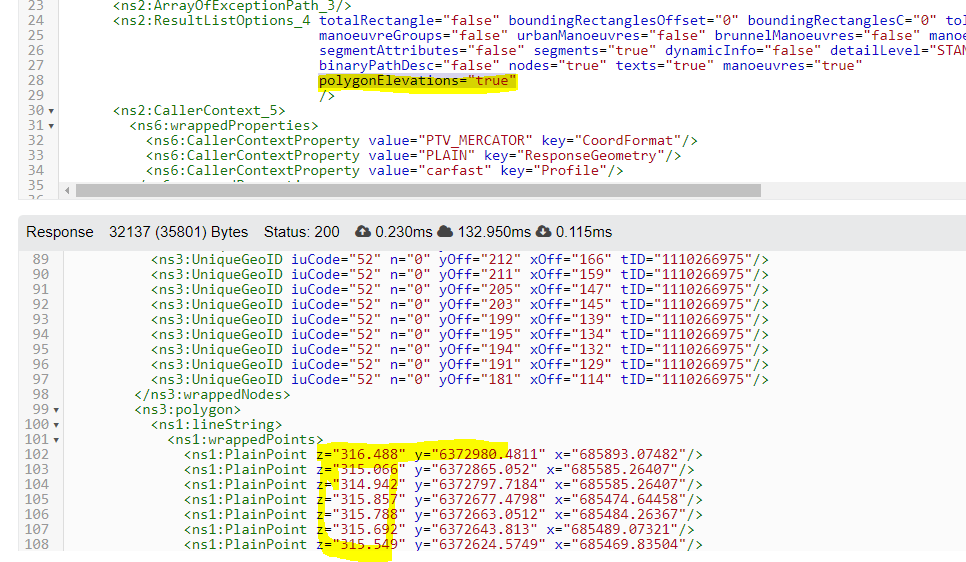Click line number 102 in response gutter

pos(35,454)
